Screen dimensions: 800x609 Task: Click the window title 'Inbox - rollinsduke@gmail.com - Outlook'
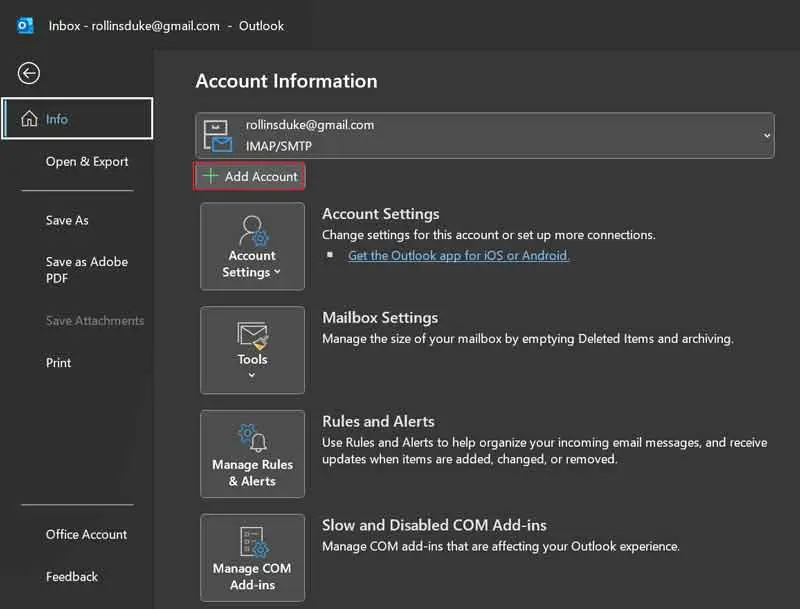166,26
